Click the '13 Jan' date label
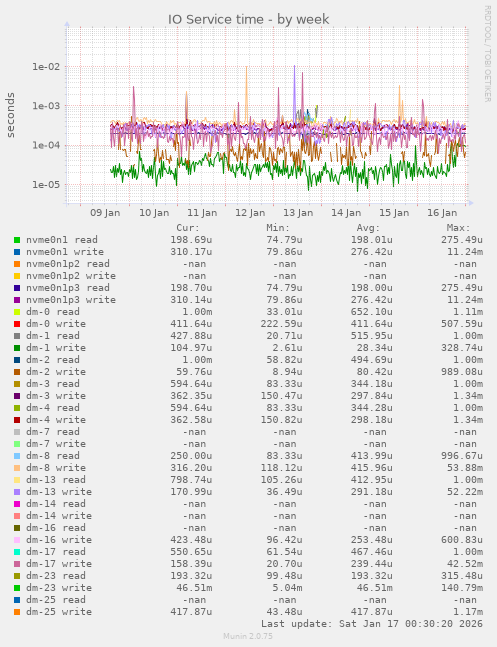The image size is (497, 647). click(298, 213)
